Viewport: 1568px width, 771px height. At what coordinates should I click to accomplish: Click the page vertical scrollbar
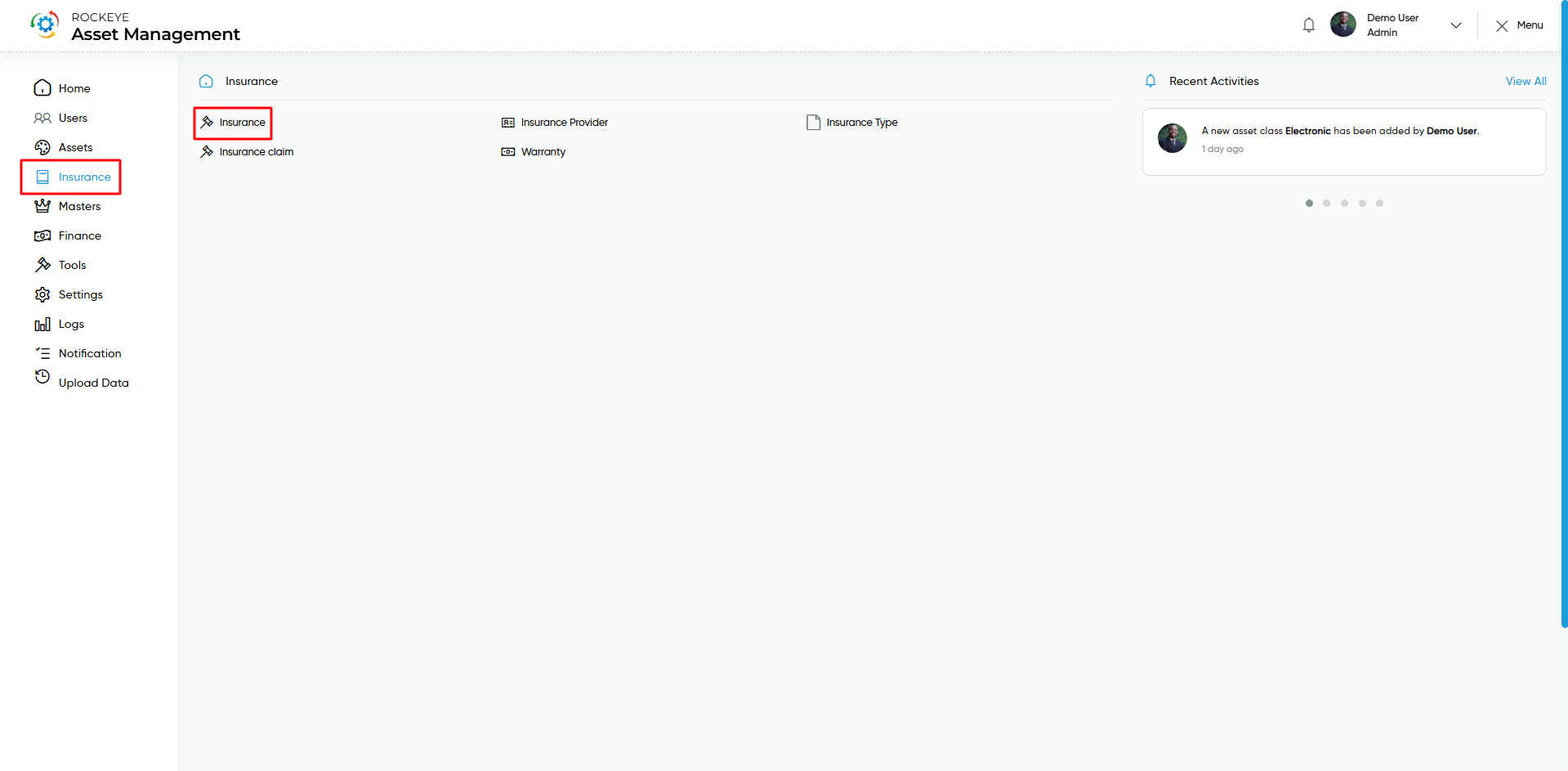(1564, 314)
